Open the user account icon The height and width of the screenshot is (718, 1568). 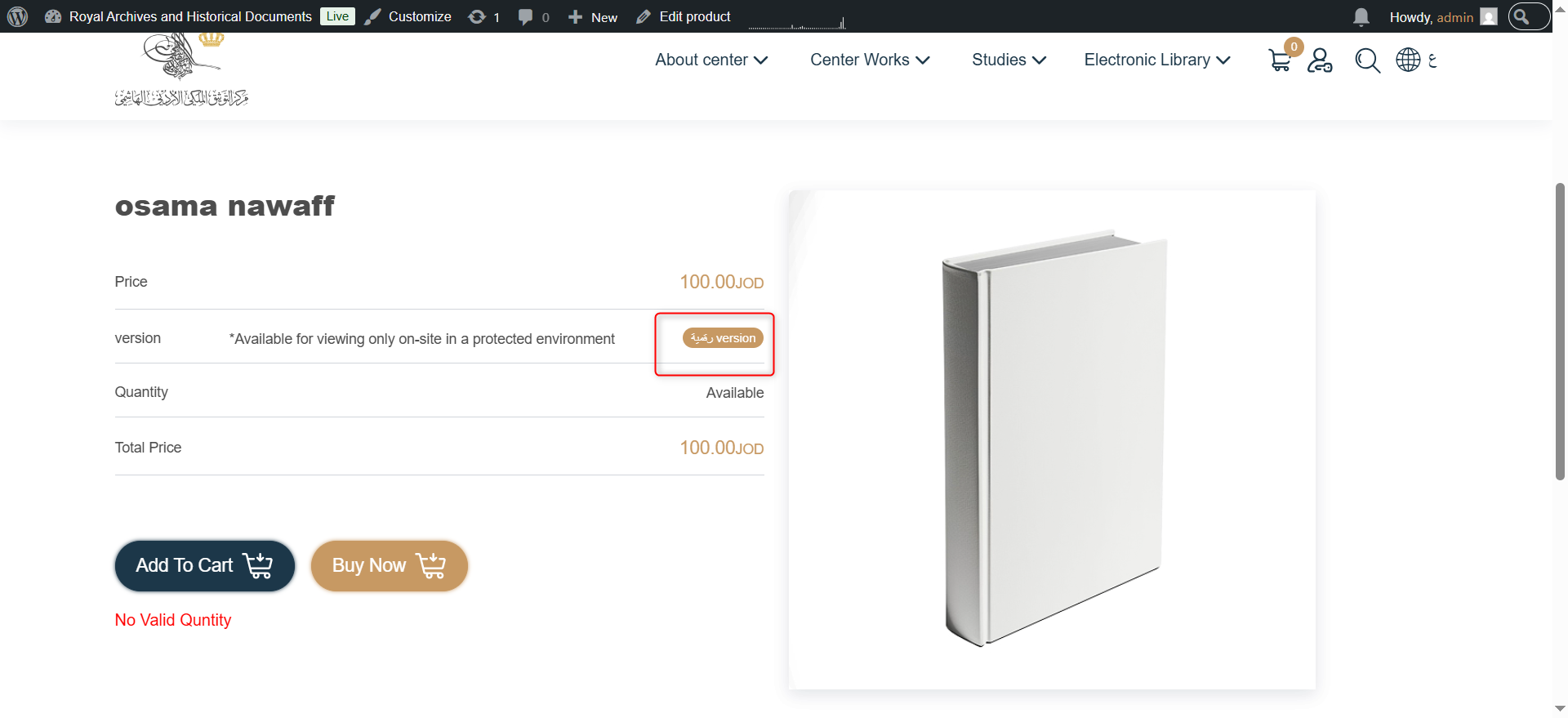click(x=1320, y=60)
